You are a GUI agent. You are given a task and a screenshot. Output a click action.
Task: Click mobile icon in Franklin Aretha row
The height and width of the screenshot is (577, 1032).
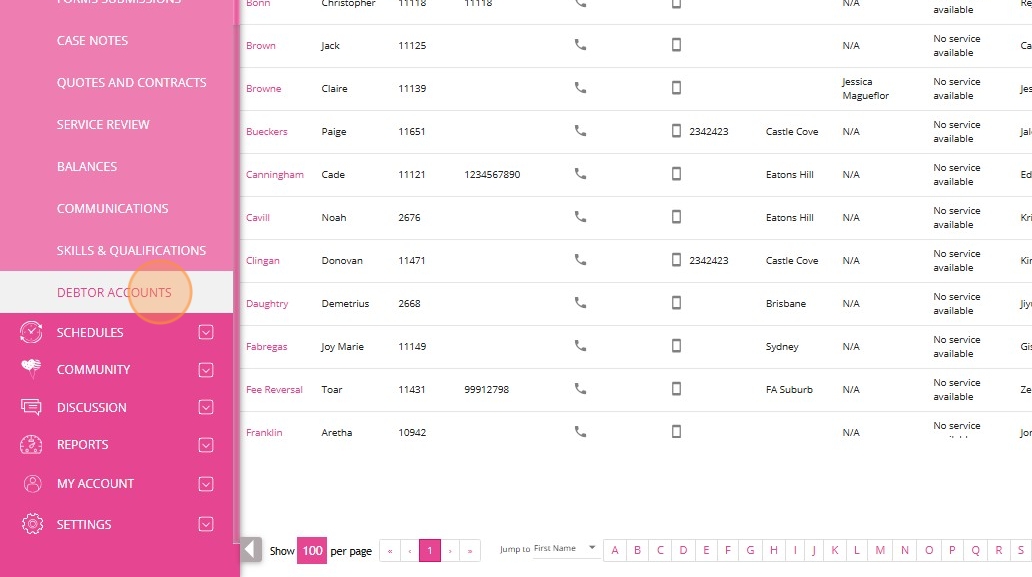tap(676, 432)
